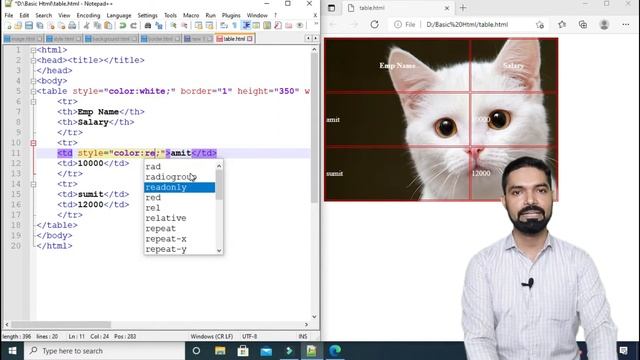Open the Macro menu
This screenshot has height=360, width=640.
tap(191, 15)
